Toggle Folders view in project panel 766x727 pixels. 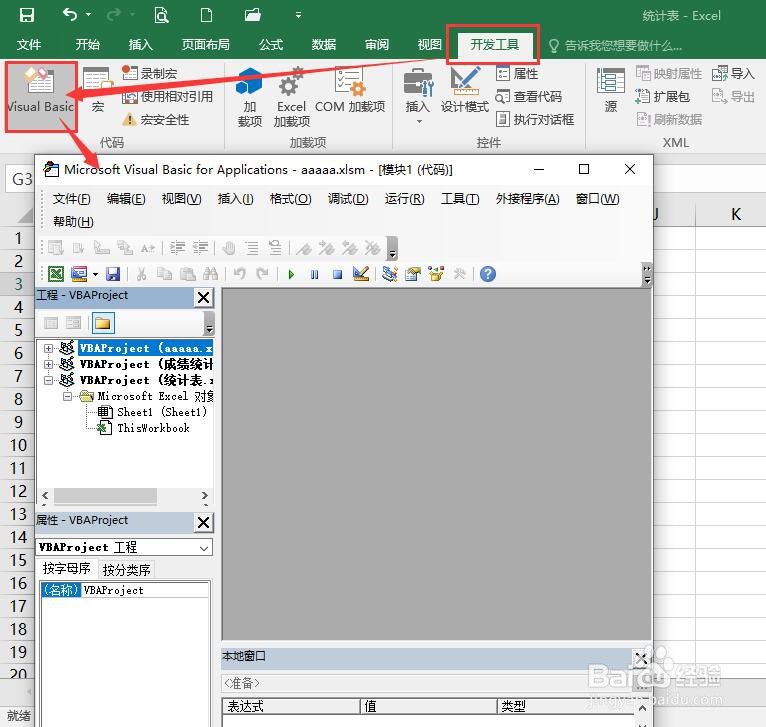tap(103, 323)
